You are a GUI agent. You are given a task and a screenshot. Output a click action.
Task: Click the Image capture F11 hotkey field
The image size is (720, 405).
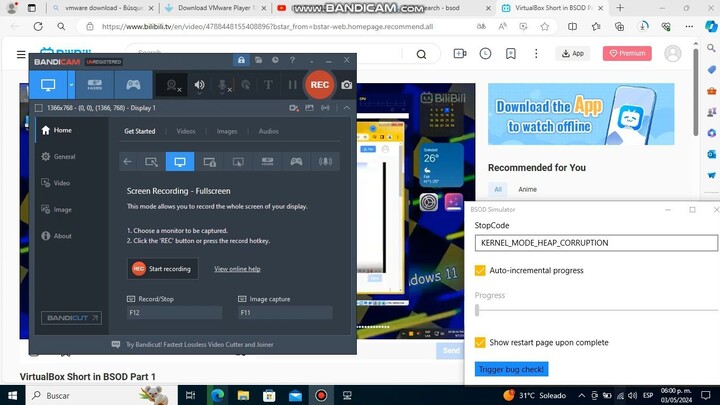285,313
